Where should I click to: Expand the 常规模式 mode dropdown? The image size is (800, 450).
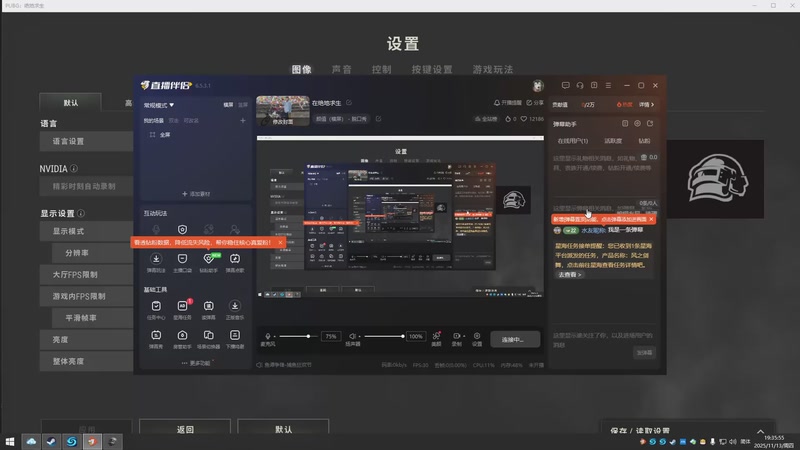(x=159, y=105)
